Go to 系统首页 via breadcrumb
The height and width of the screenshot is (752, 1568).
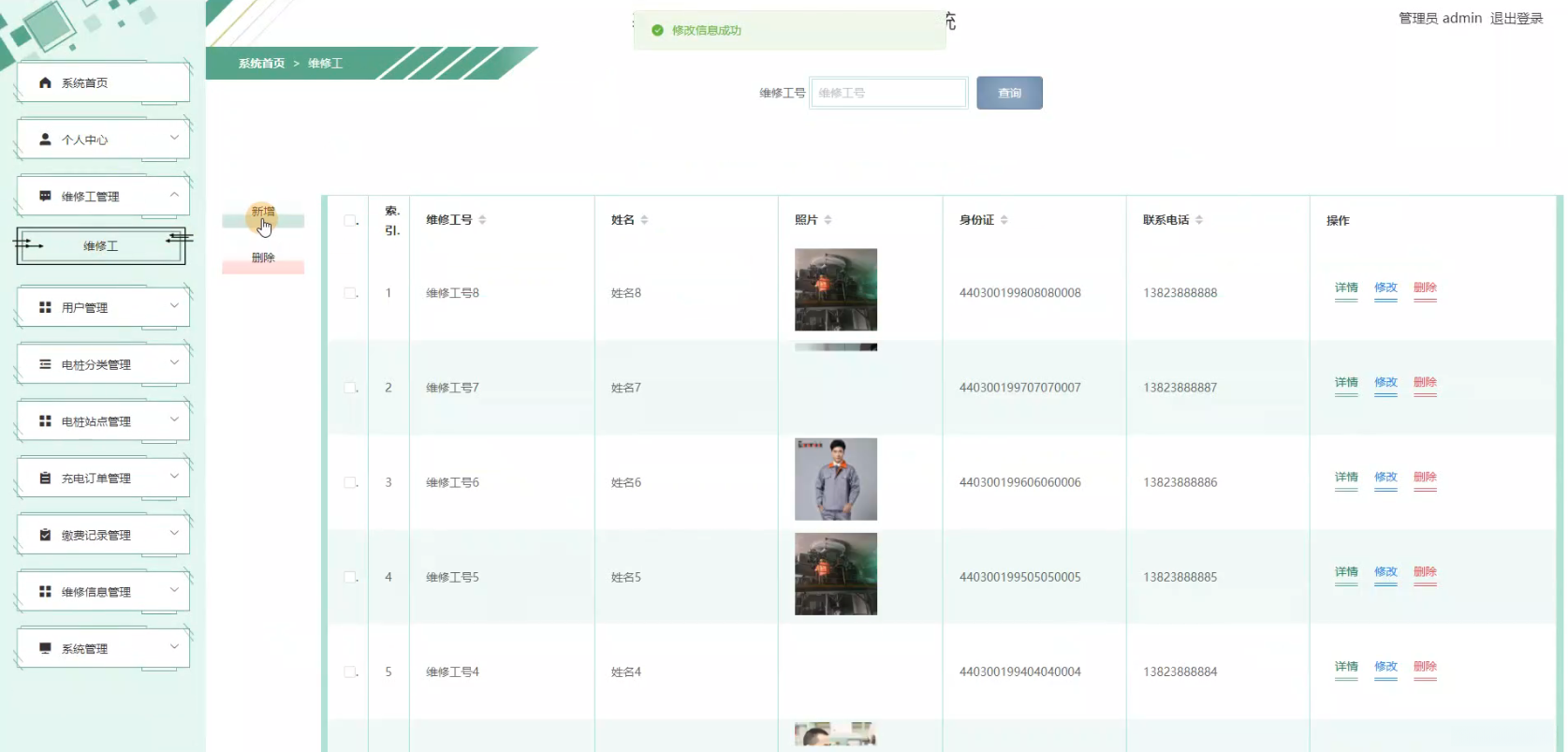pos(261,64)
